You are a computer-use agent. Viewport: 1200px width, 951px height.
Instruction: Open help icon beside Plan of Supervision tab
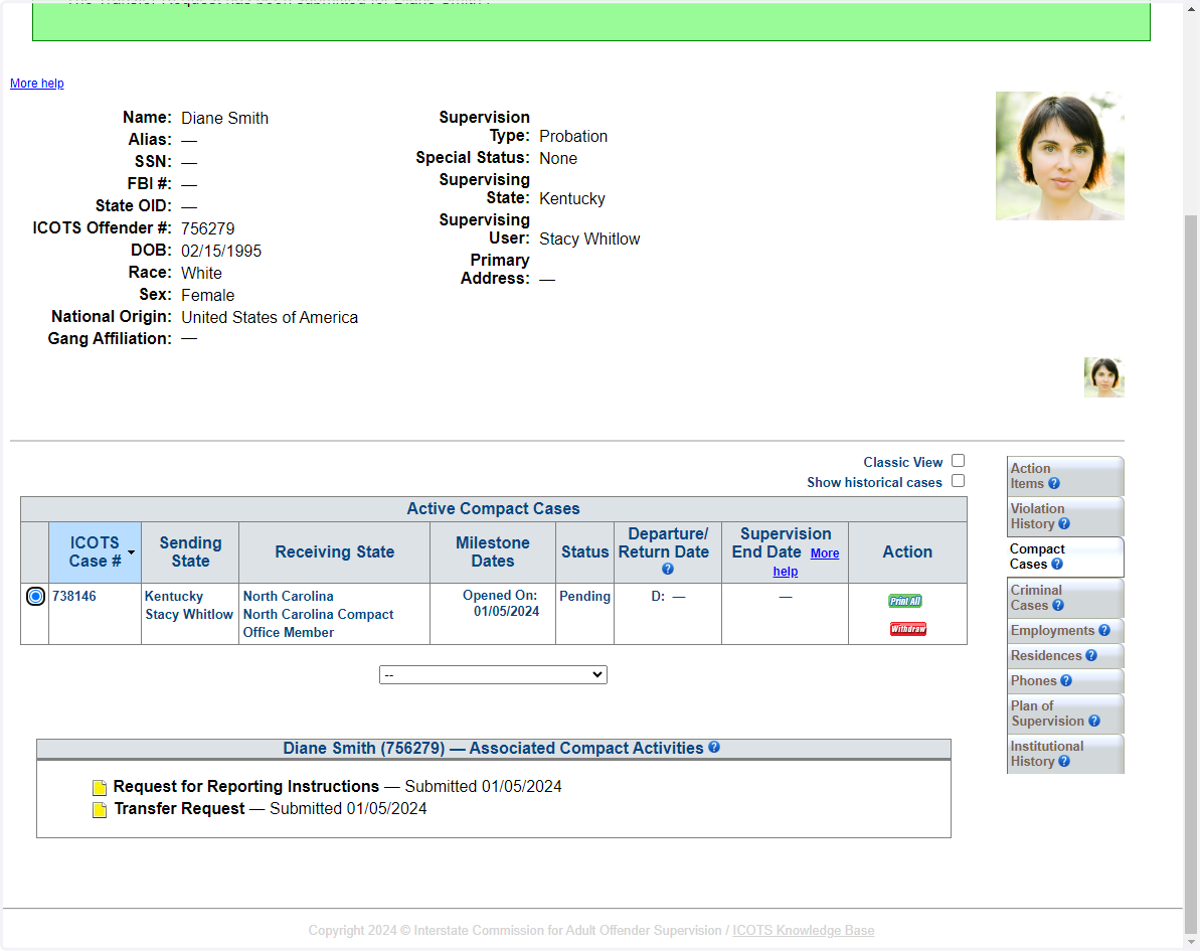click(1094, 721)
